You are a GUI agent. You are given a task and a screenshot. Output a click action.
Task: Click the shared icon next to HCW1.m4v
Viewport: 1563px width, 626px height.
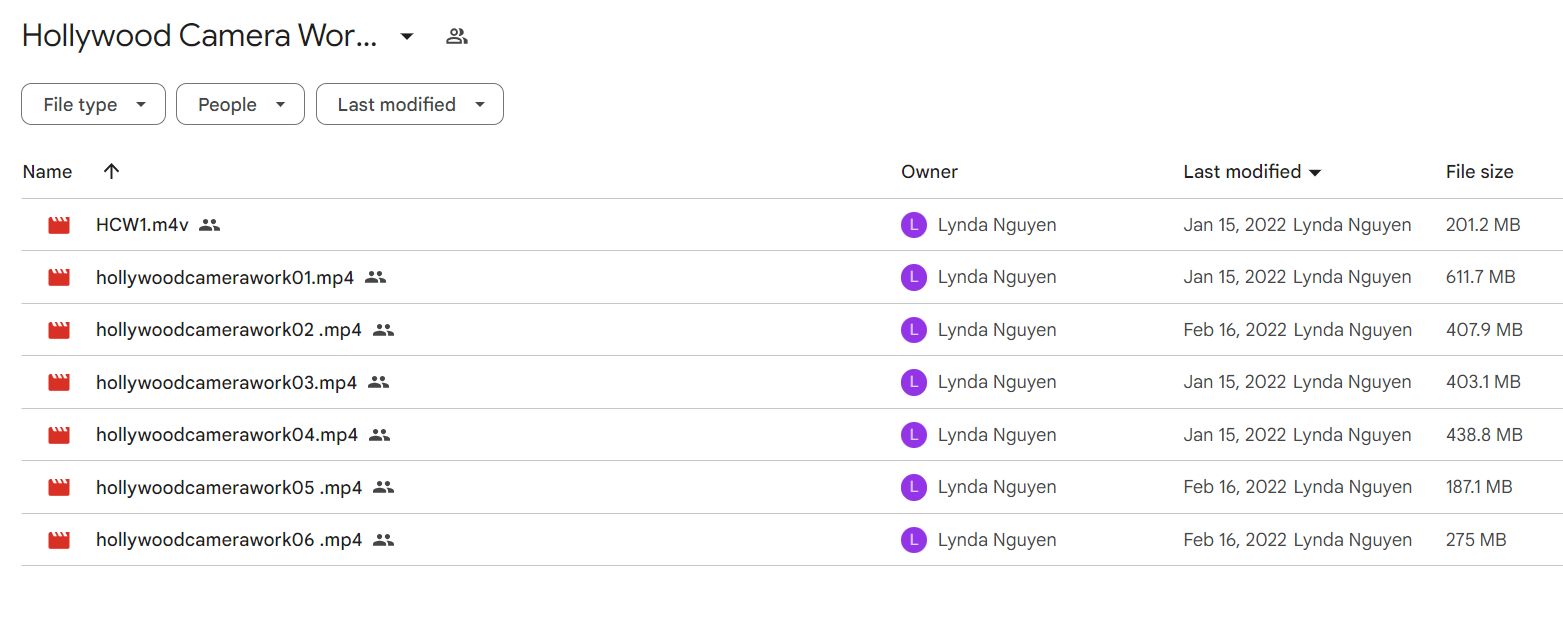pos(209,225)
